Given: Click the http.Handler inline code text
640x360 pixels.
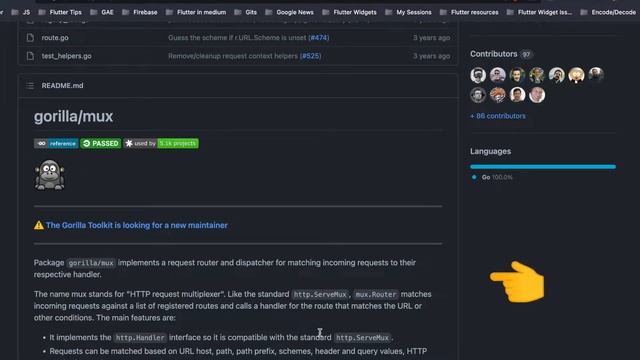Looking at the screenshot, I should point(140,338).
